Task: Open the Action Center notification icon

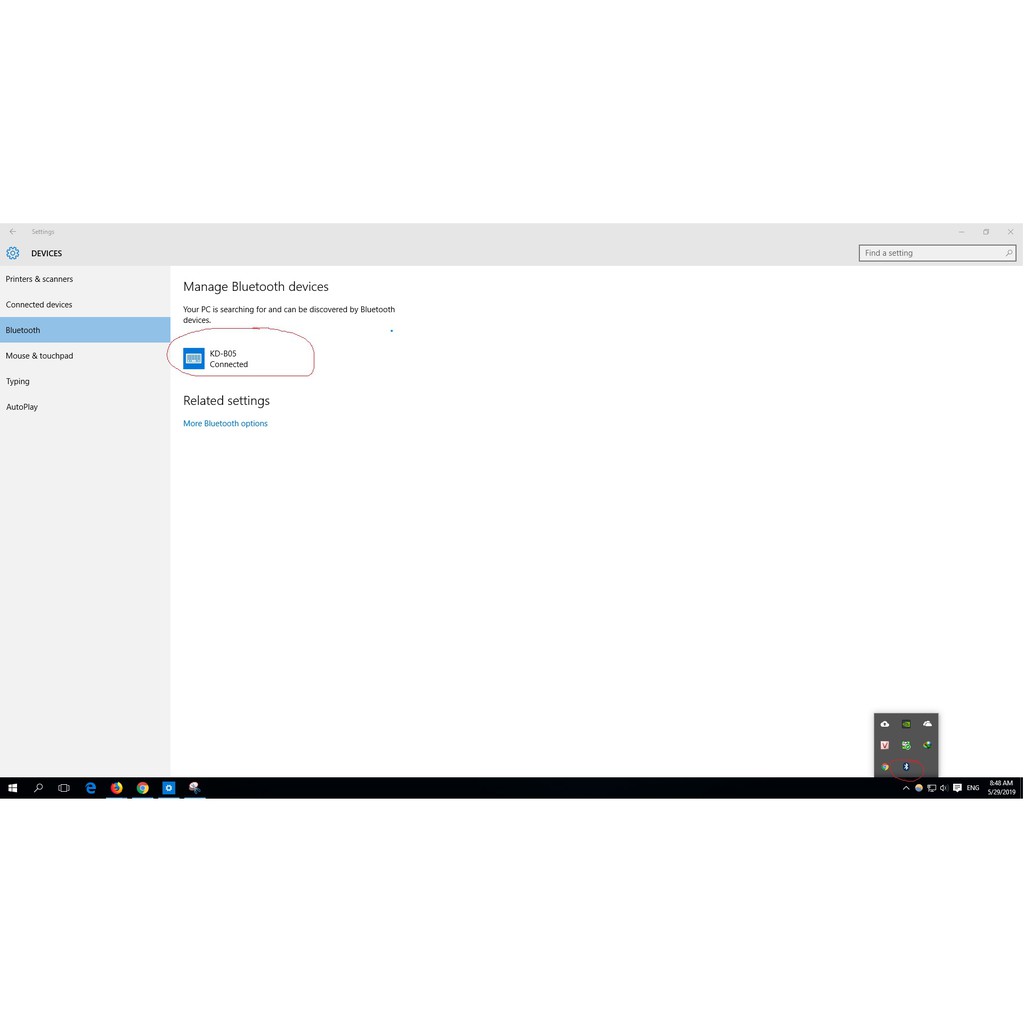Action: click(x=957, y=788)
